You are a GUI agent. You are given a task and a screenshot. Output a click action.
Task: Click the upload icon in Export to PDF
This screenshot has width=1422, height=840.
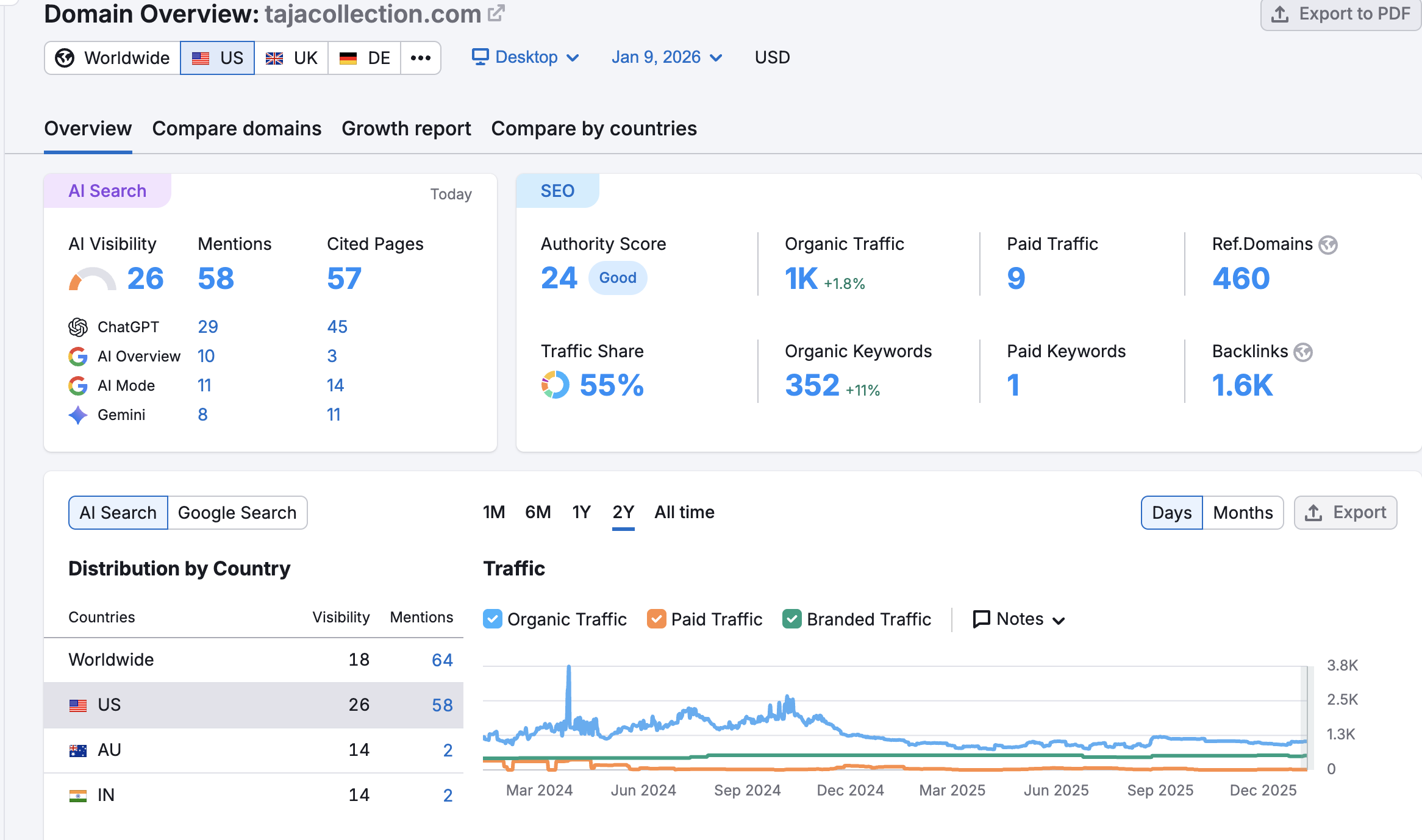tap(1280, 14)
